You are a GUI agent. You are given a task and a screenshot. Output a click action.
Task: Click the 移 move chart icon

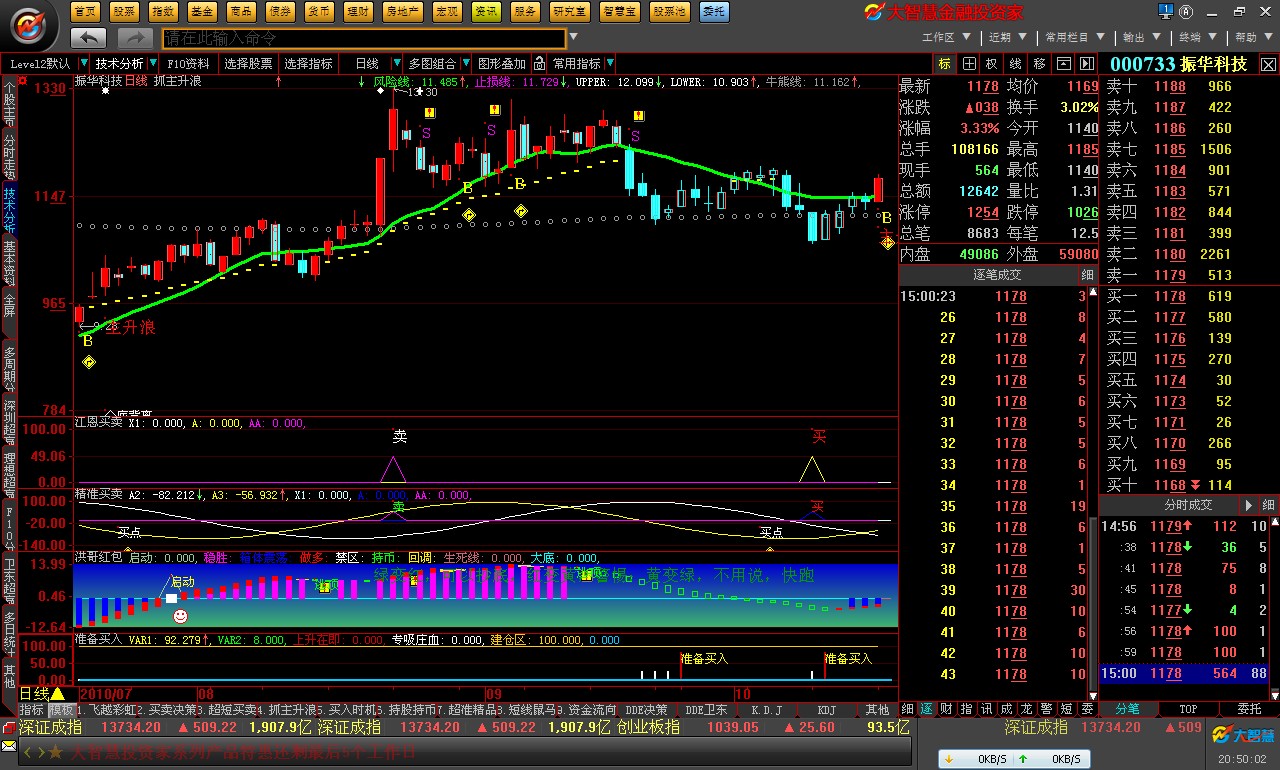[1039, 63]
